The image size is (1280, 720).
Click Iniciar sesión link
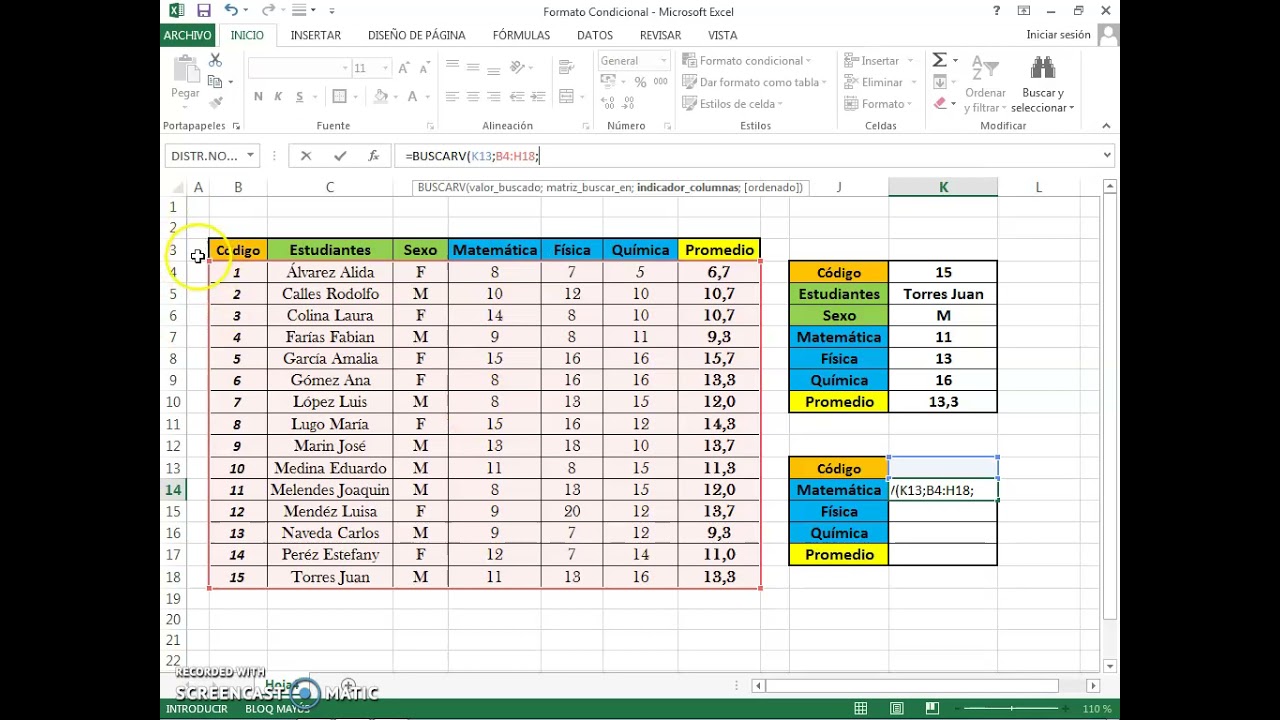coord(1058,35)
